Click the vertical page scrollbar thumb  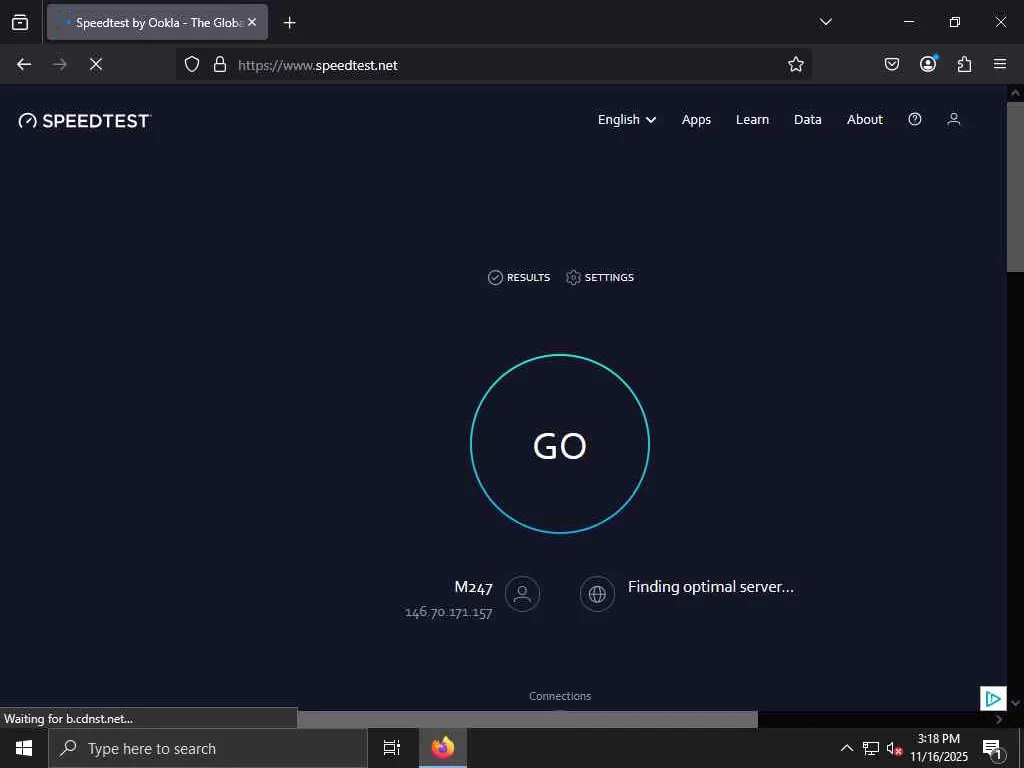tap(1015, 186)
